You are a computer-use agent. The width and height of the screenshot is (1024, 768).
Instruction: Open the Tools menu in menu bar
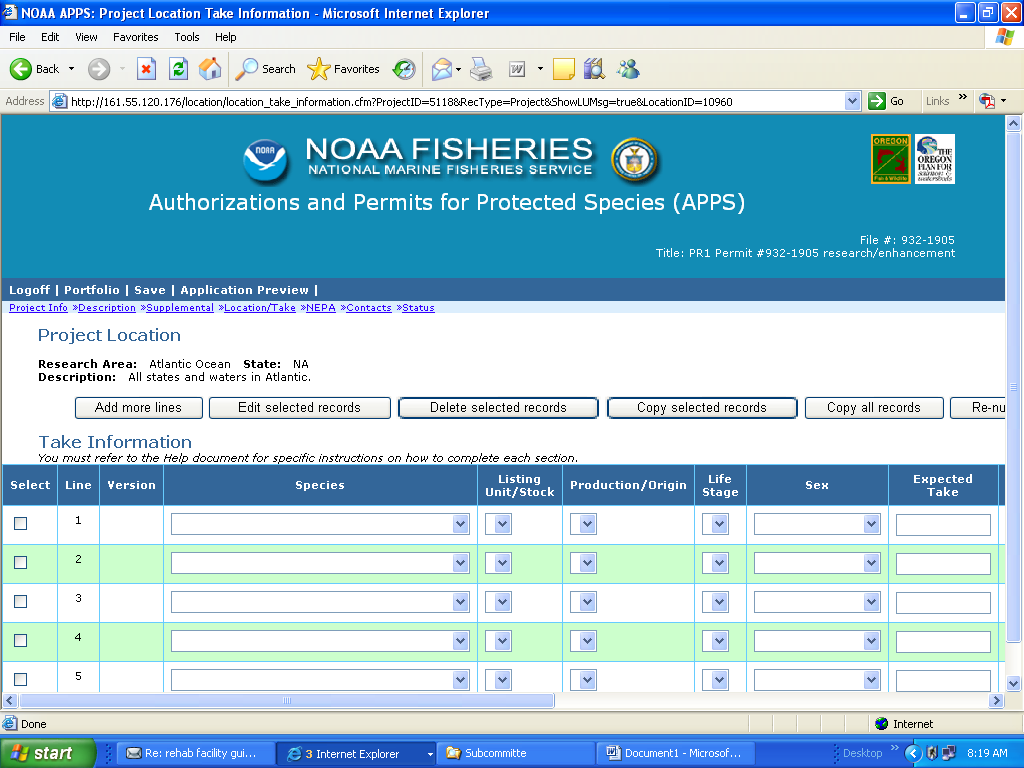(187, 37)
